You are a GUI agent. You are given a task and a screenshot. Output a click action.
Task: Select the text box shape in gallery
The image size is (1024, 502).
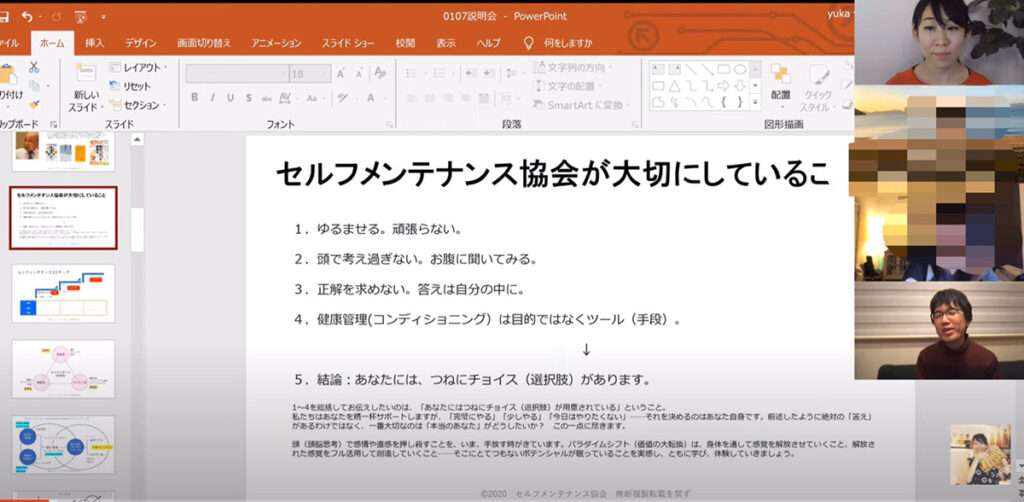tap(658, 69)
